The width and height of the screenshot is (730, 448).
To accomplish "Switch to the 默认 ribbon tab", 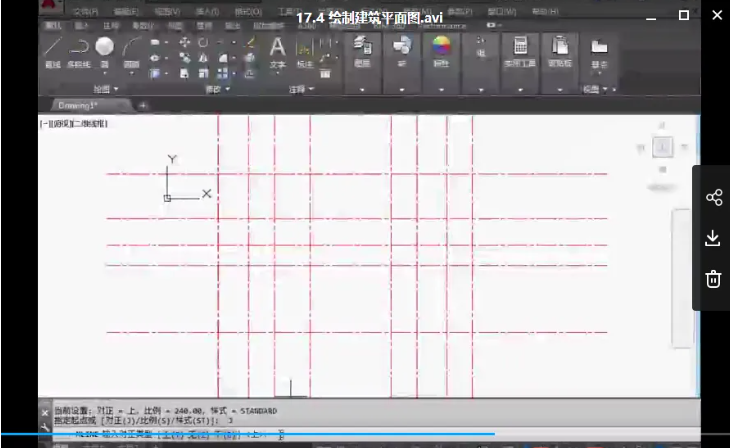I will click(x=53, y=26).
